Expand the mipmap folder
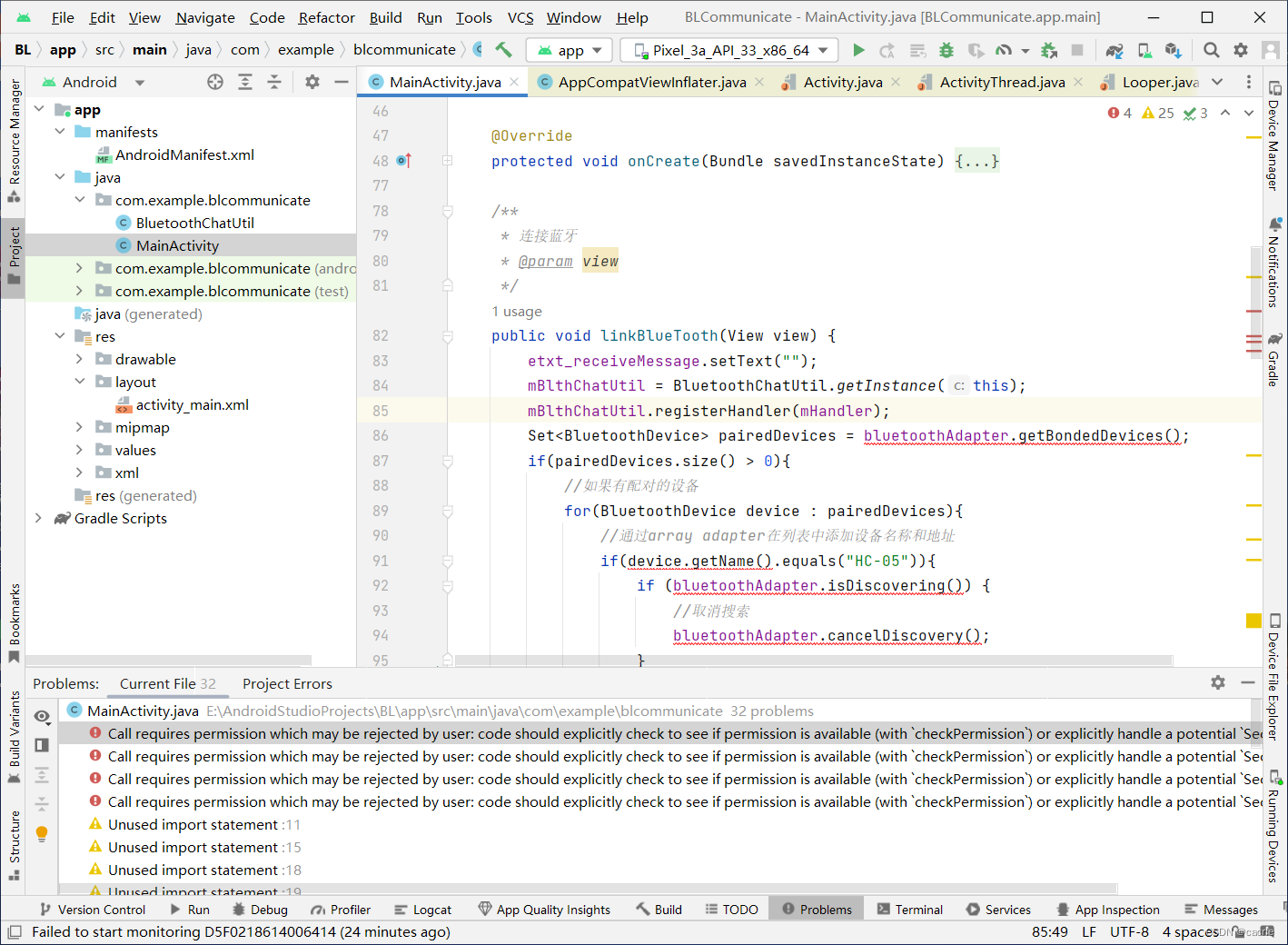The image size is (1288, 945). (79, 427)
